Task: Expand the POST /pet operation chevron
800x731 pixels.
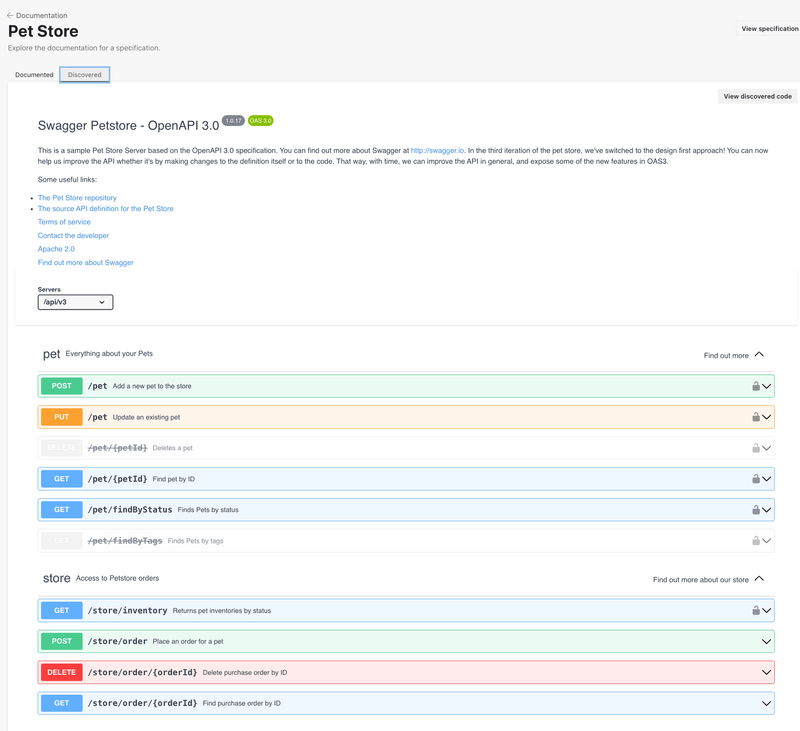Action: click(766, 386)
